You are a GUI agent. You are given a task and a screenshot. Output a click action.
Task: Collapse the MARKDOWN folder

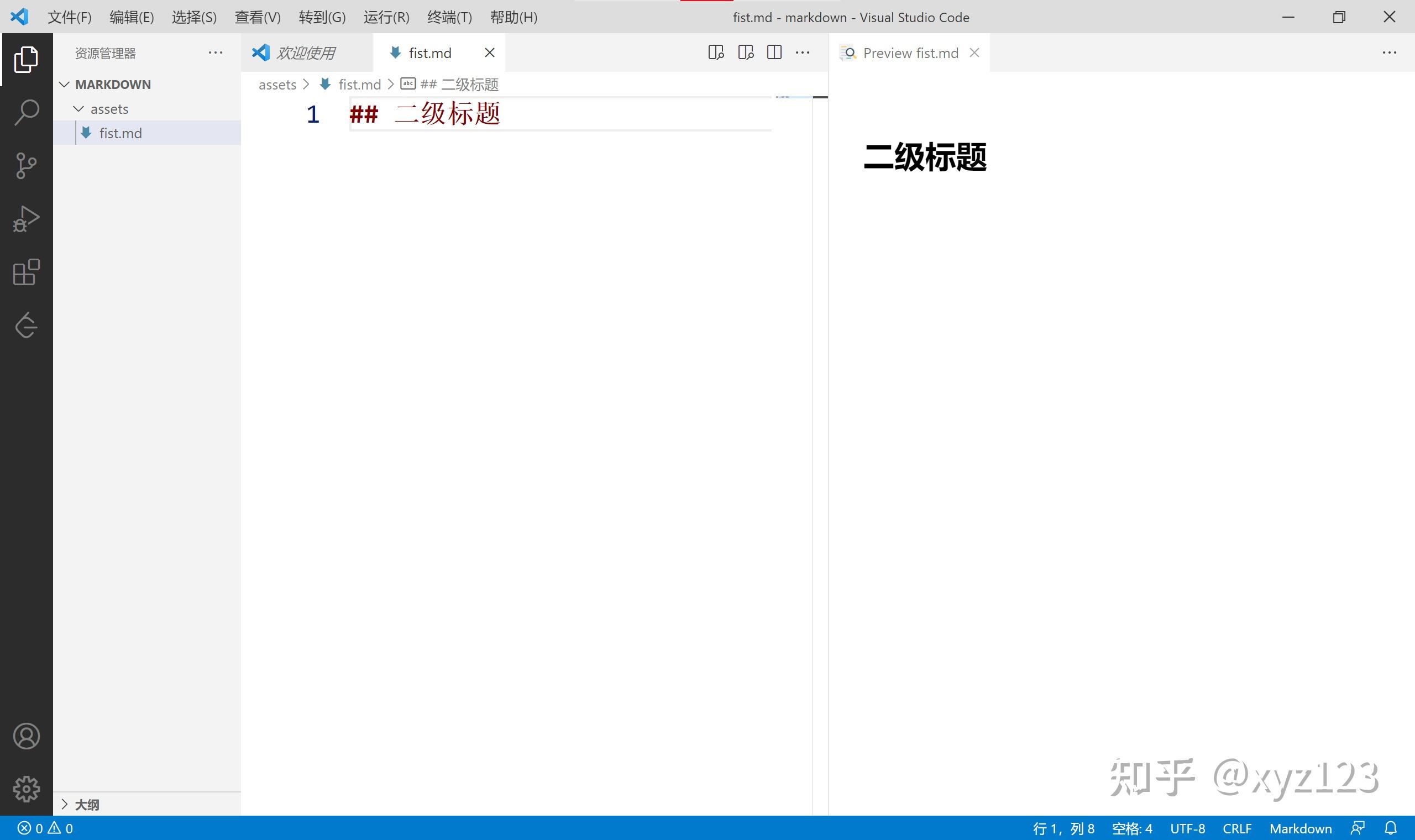tap(65, 84)
